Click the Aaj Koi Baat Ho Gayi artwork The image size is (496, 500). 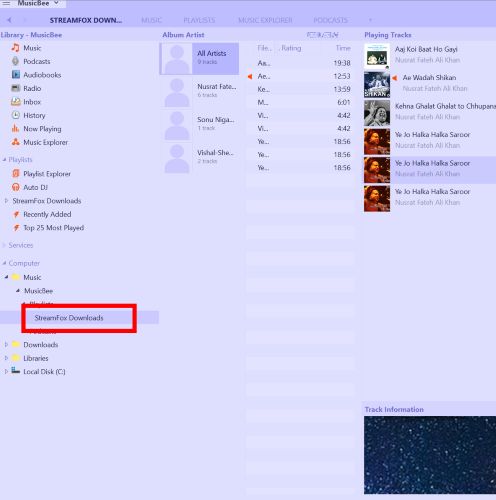pyautogui.click(x=377, y=56)
